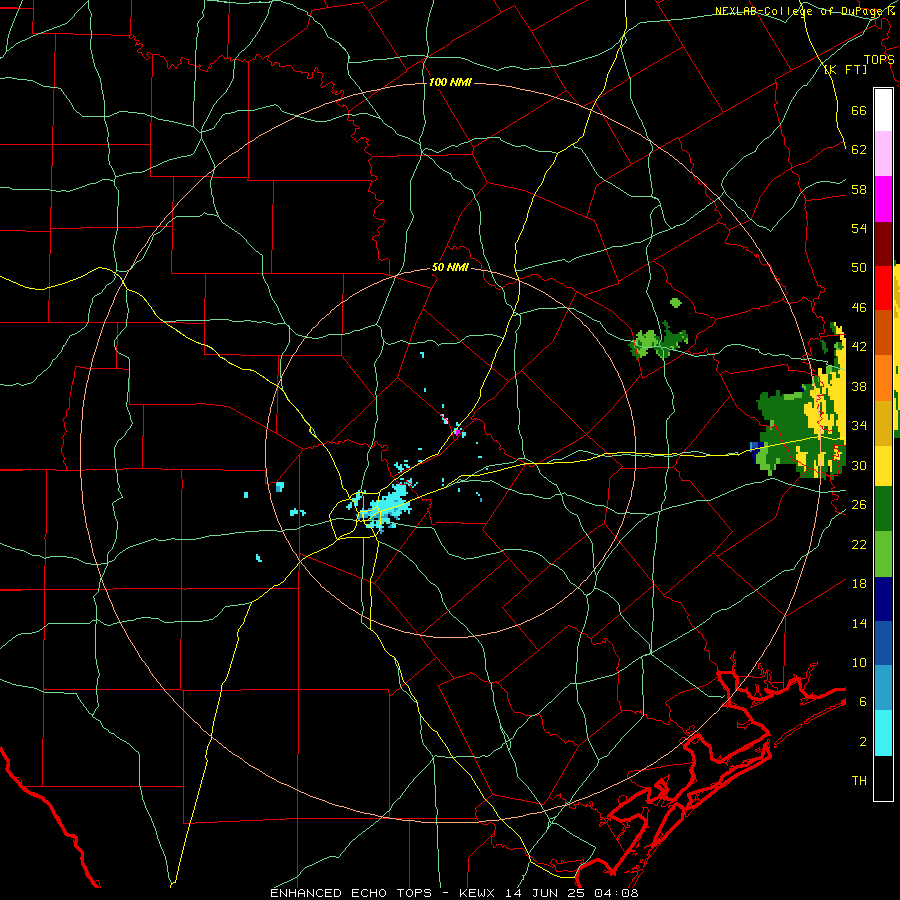Click the 'TOPS' legend heading
This screenshot has height=900, width=900.
[879, 59]
